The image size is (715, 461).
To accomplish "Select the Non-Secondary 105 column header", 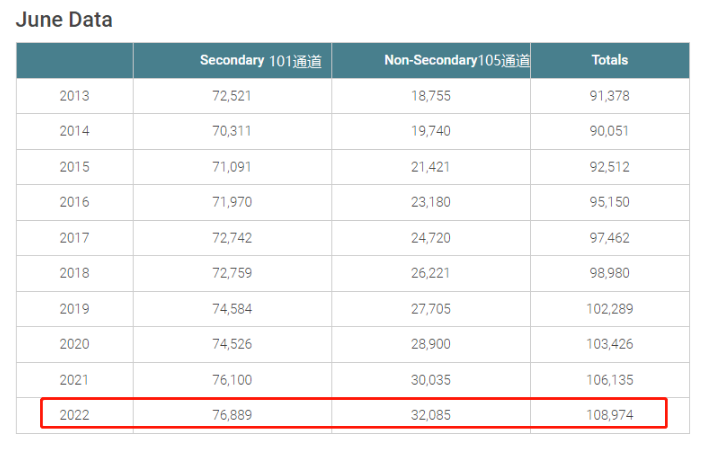I will pos(457,61).
